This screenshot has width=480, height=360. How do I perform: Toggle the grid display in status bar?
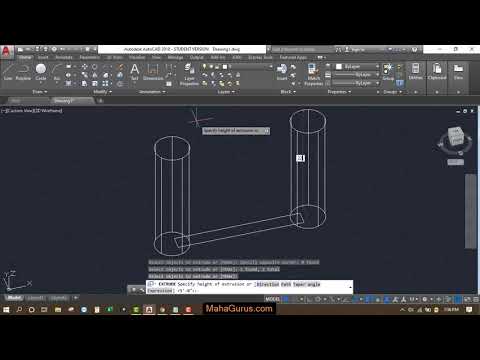tap(286, 299)
